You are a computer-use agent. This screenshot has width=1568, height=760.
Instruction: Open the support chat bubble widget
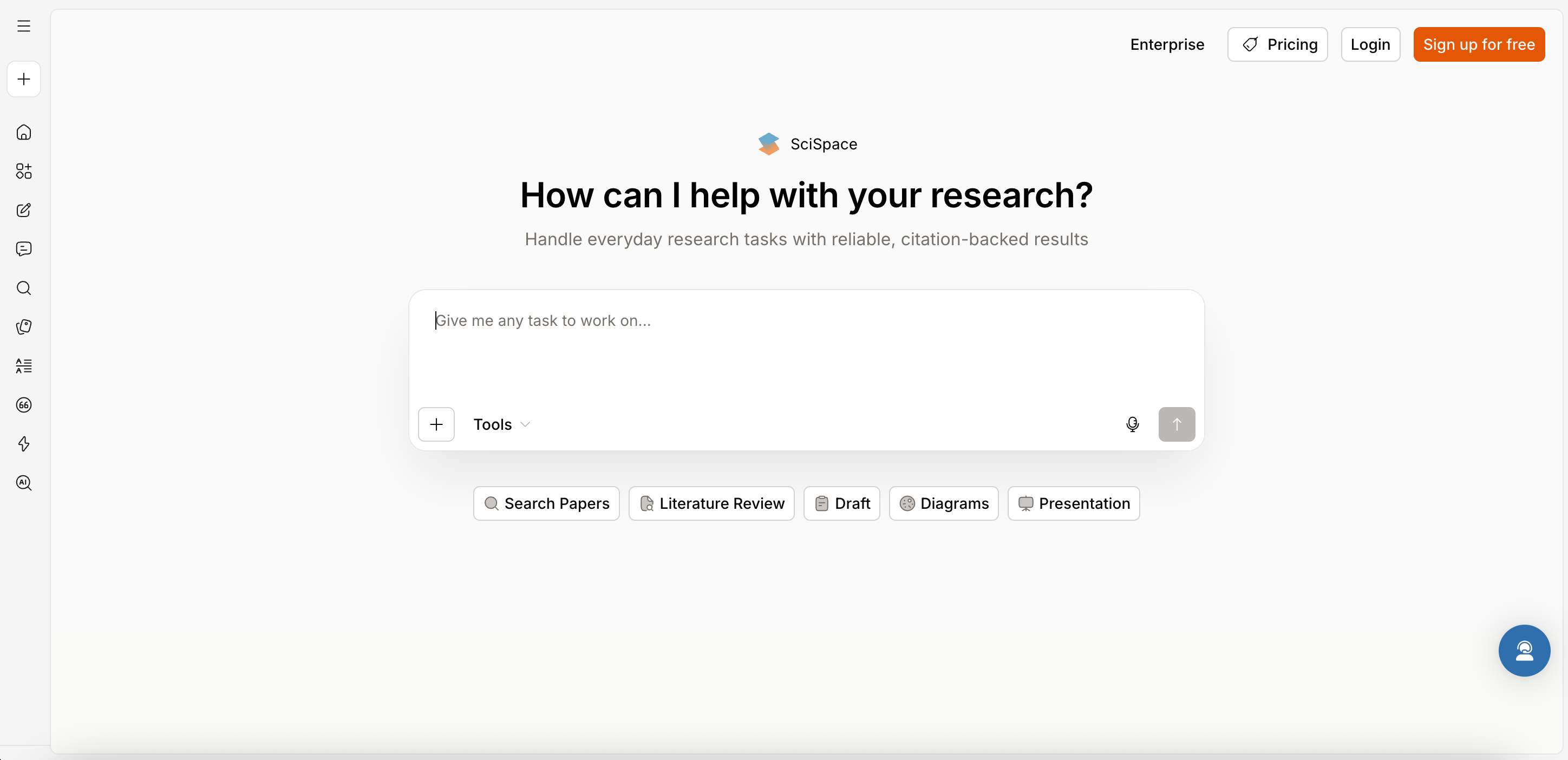click(x=1524, y=651)
